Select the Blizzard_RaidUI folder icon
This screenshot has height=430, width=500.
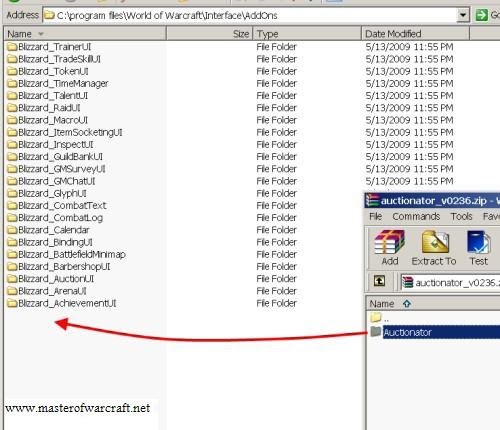(x=12, y=108)
